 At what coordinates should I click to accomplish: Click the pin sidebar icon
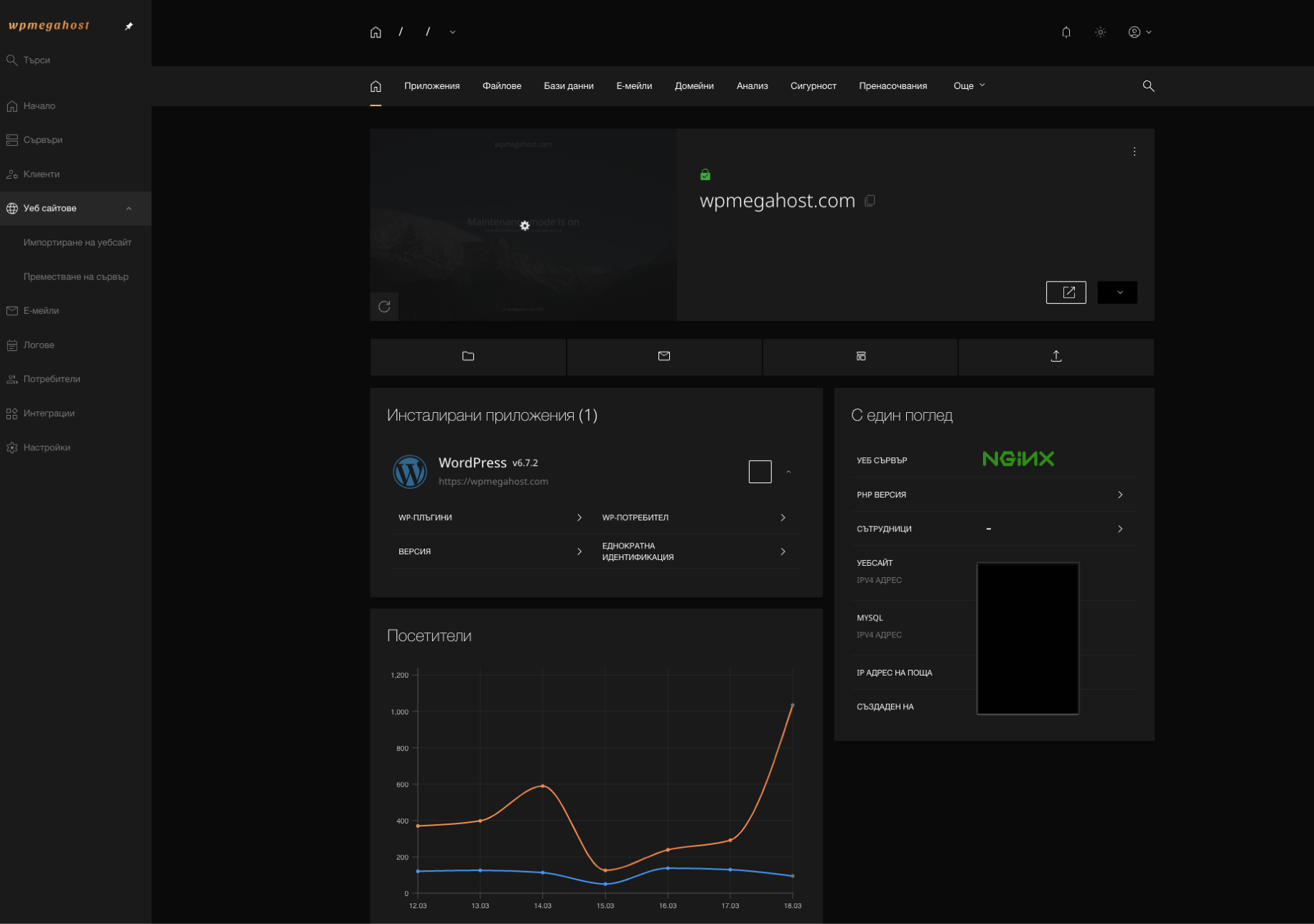click(x=129, y=27)
